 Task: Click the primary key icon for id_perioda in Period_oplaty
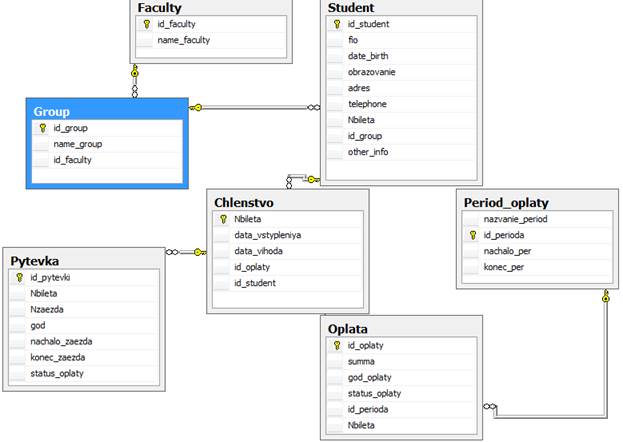pos(469,235)
